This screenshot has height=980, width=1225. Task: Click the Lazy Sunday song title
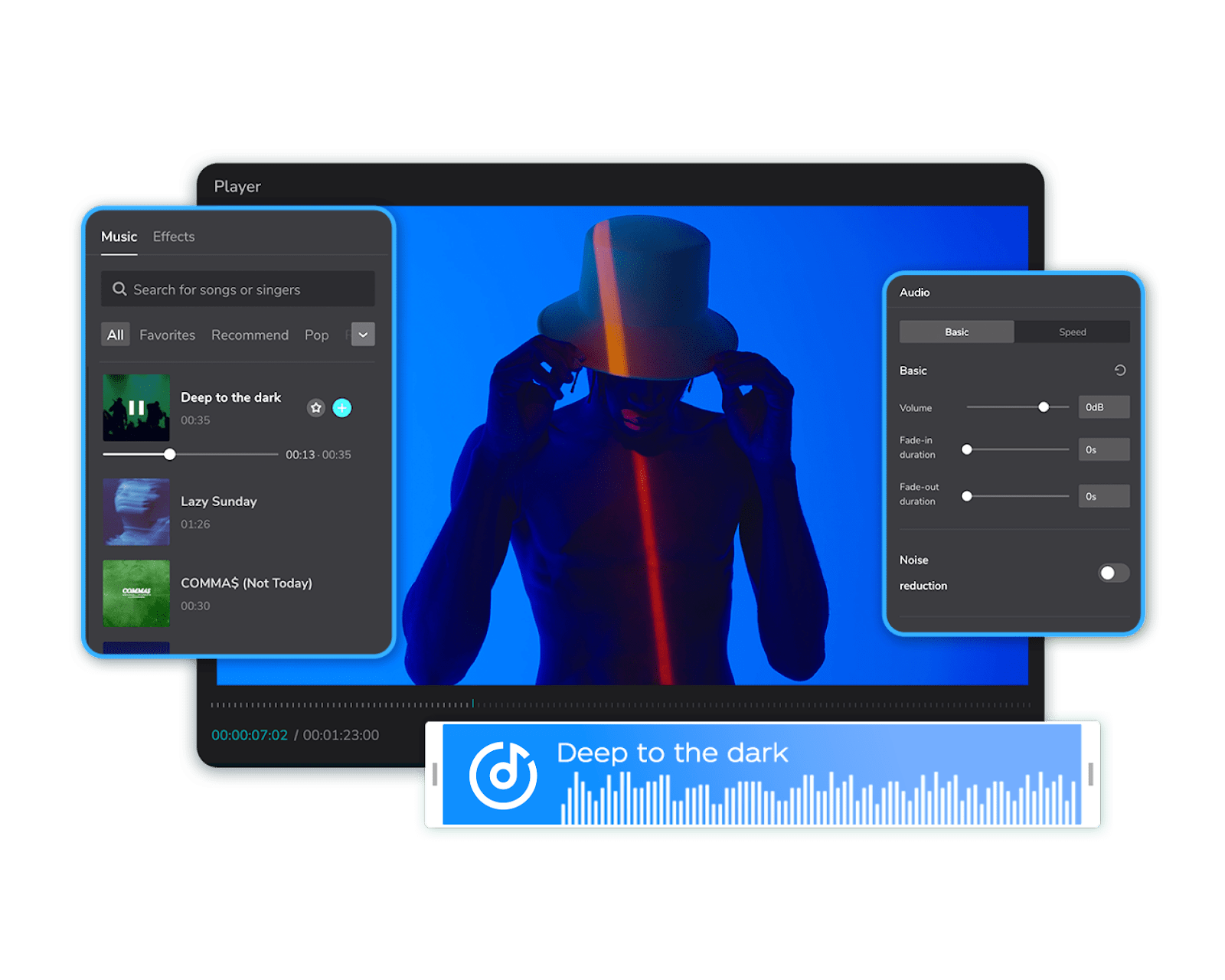pyautogui.click(x=219, y=501)
